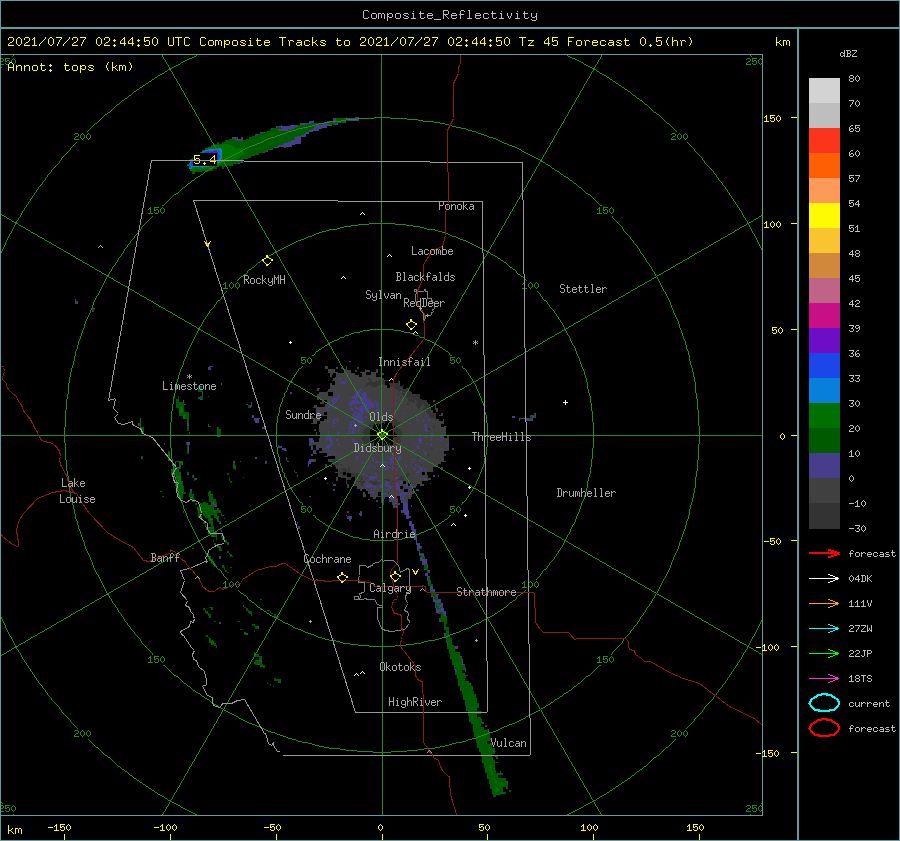
Task: Click the ThreeHills label
Action: coord(501,437)
